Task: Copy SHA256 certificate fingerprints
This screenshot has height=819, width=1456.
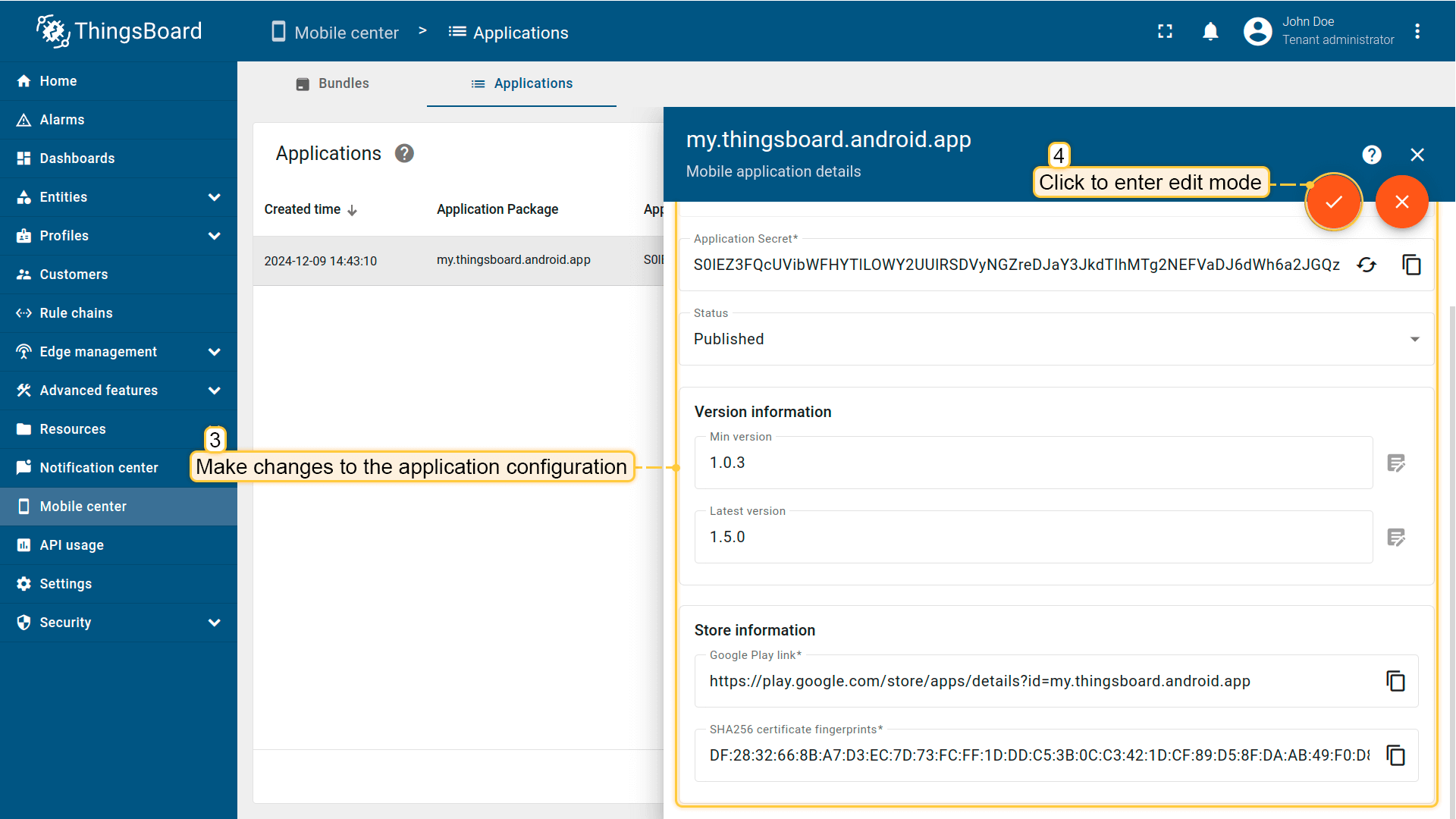Action: pos(1395,755)
